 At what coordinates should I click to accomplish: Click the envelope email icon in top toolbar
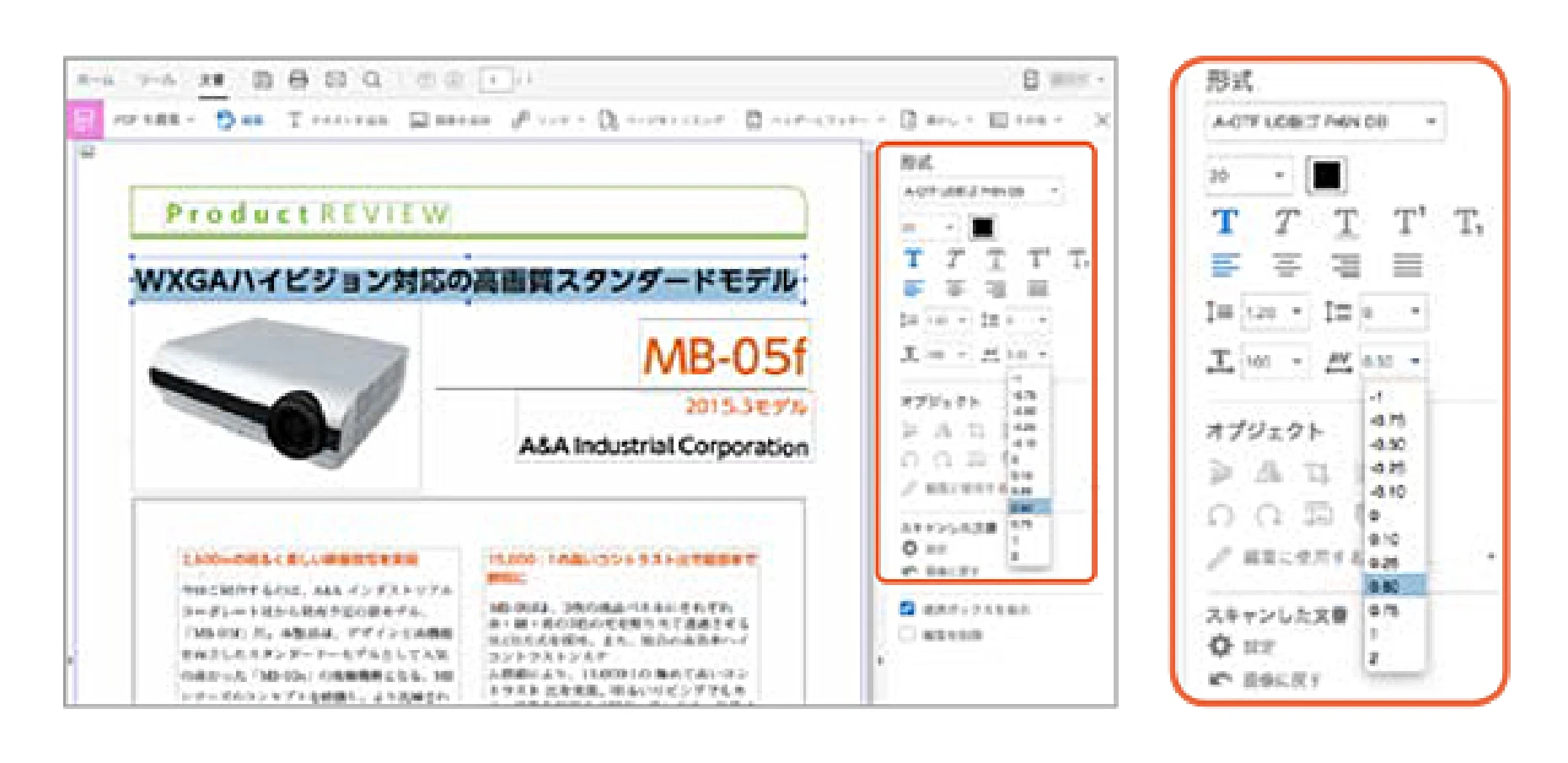click(336, 80)
